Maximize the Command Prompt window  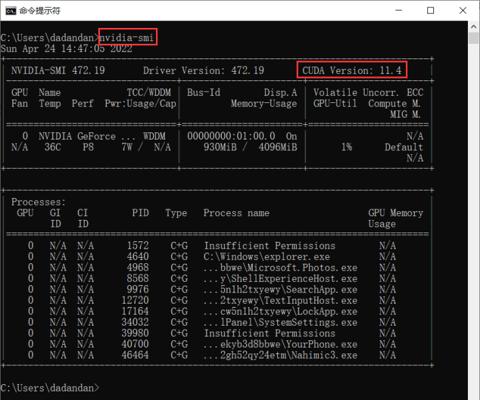click(x=430, y=10)
